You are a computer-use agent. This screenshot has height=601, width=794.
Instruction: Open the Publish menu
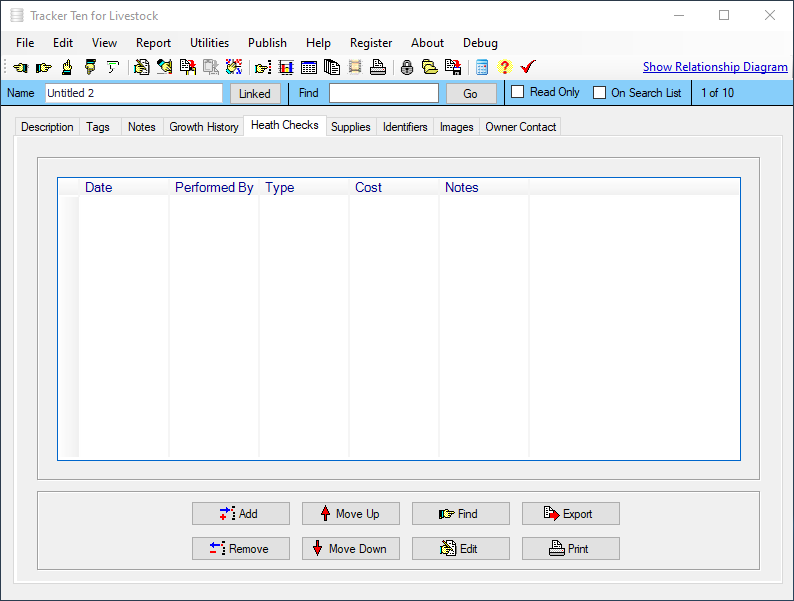coord(267,43)
